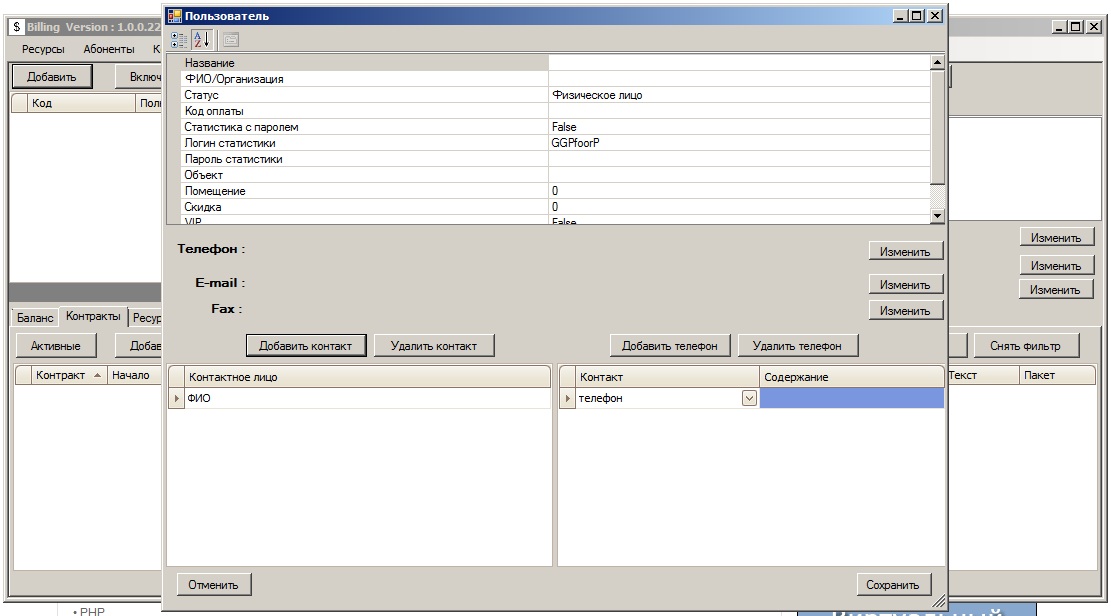
Task: Cancel with the Отменить button
Action: click(x=213, y=585)
